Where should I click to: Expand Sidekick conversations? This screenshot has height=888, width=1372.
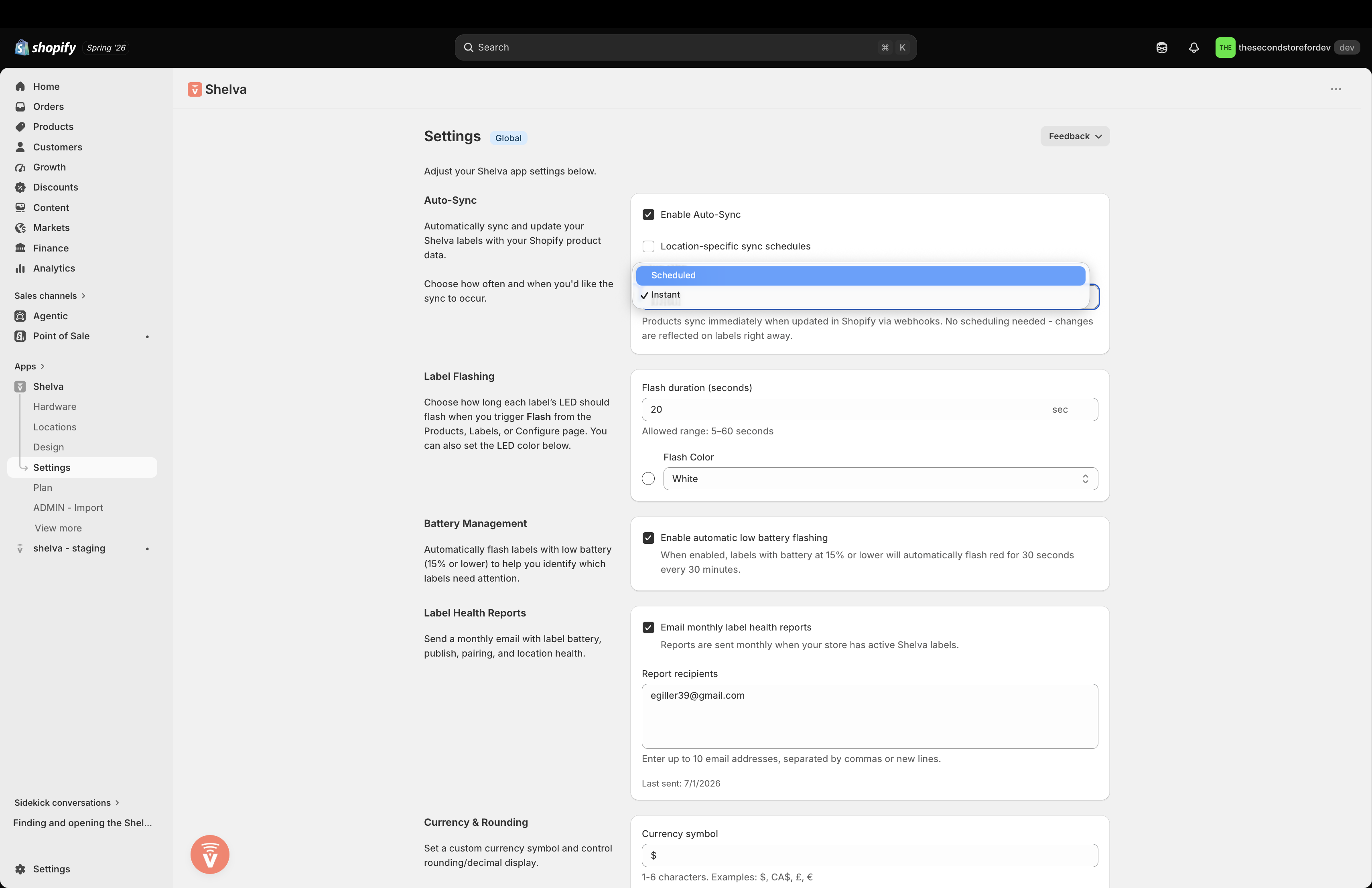tap(67, 803)
